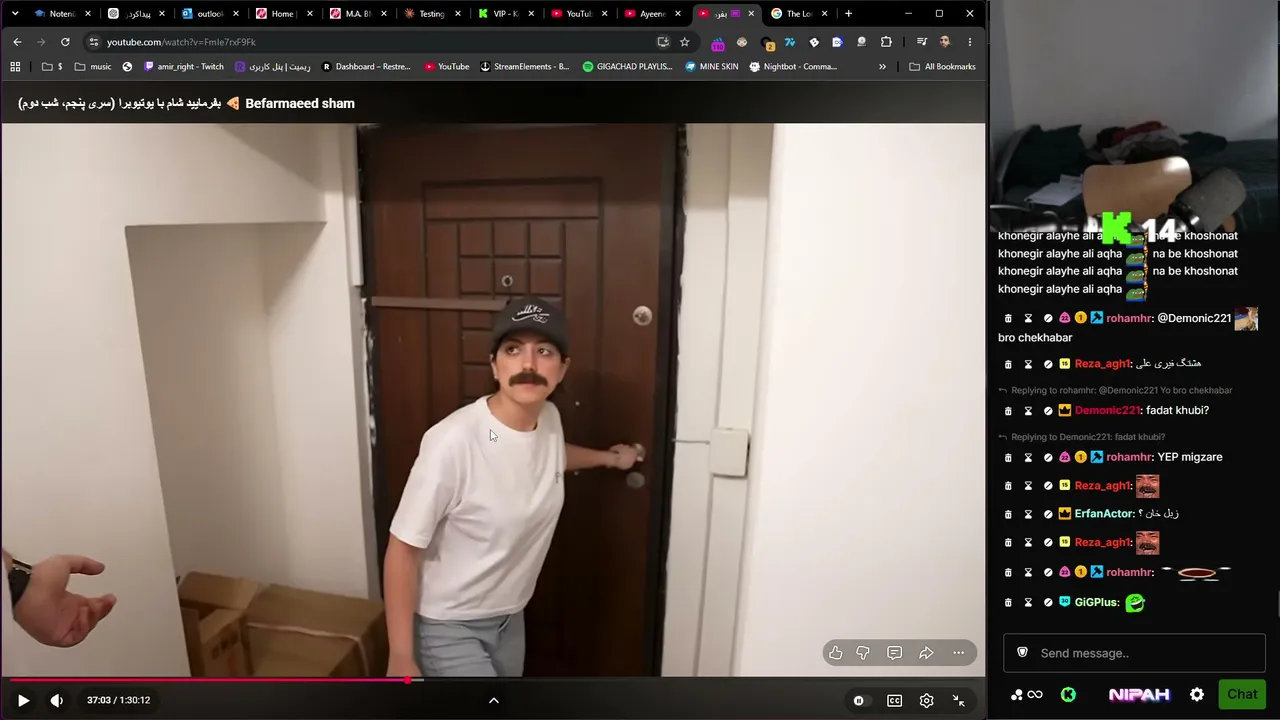
Task: Open the 'All Bookmarks' folder
Action: [942, 67]
